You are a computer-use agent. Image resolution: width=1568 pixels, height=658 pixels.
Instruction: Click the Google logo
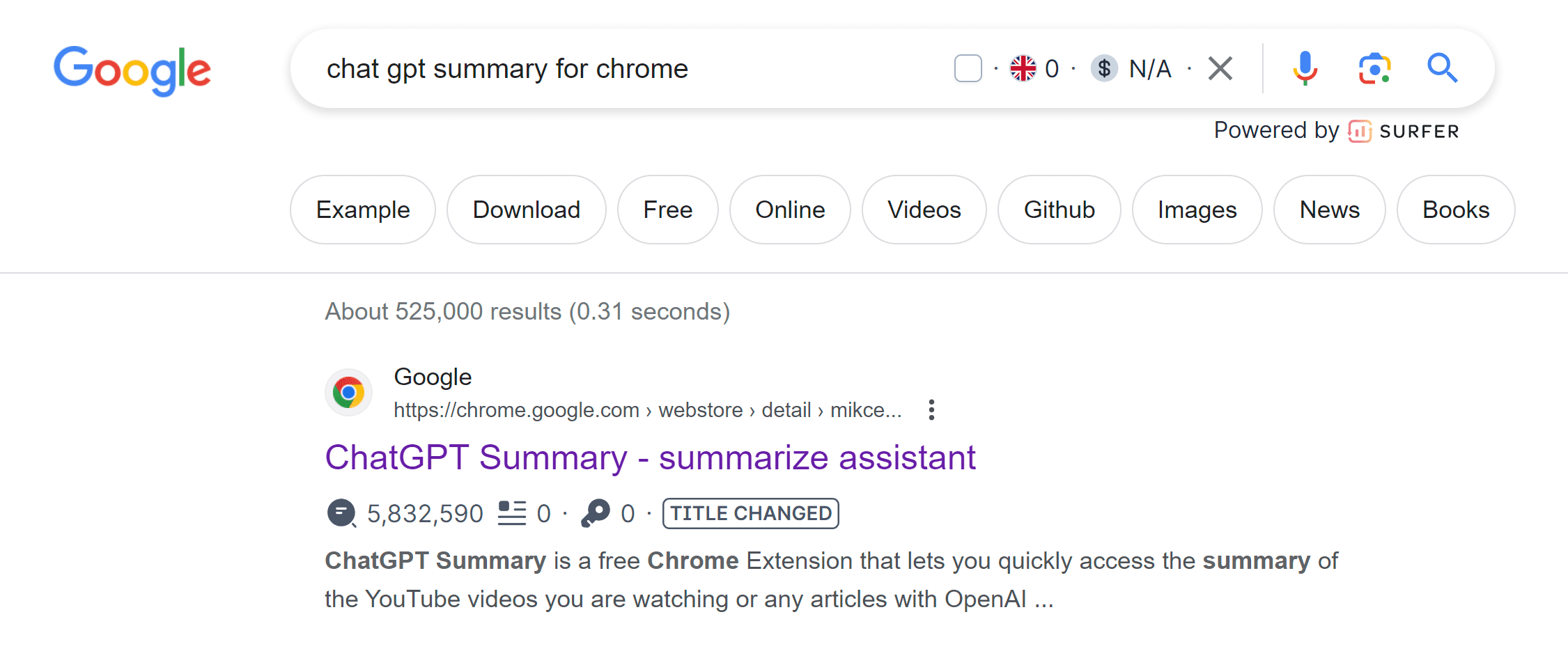pyautogui.click(x=132, y=70)
